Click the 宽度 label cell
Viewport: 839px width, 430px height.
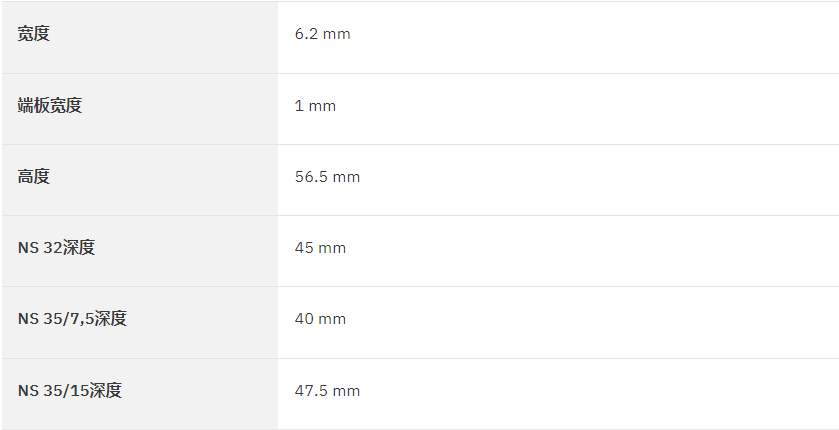140,37
